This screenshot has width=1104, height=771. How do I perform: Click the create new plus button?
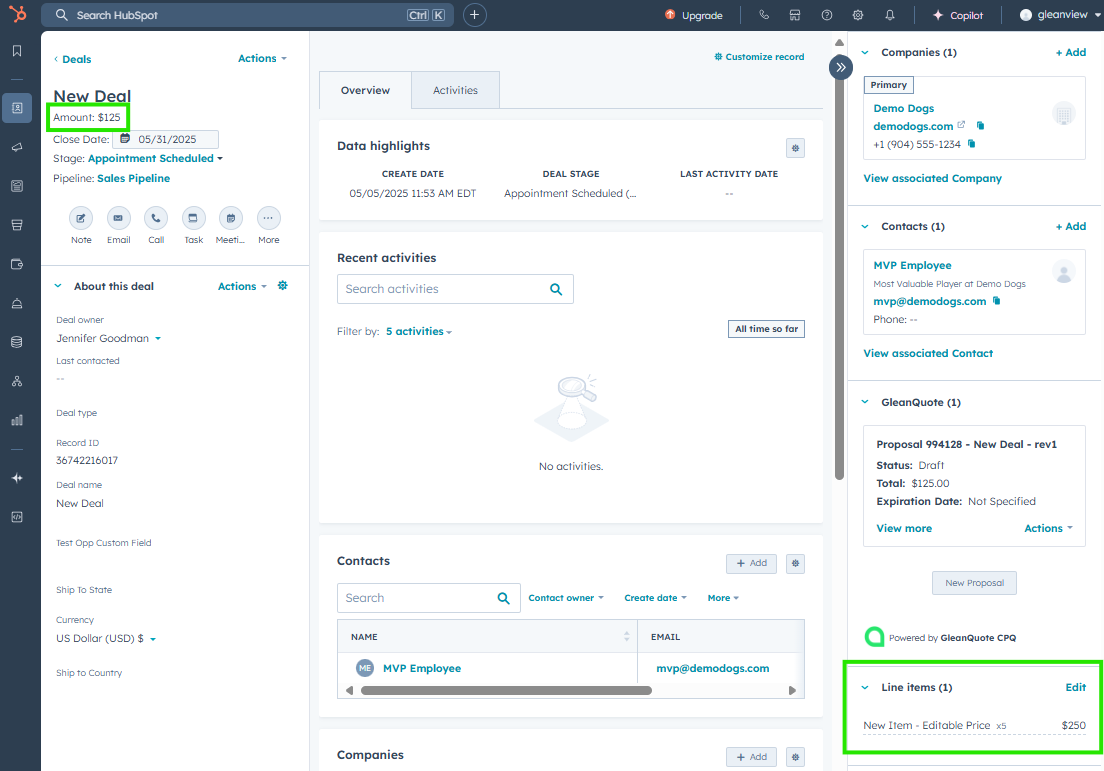tap(475, 15)
